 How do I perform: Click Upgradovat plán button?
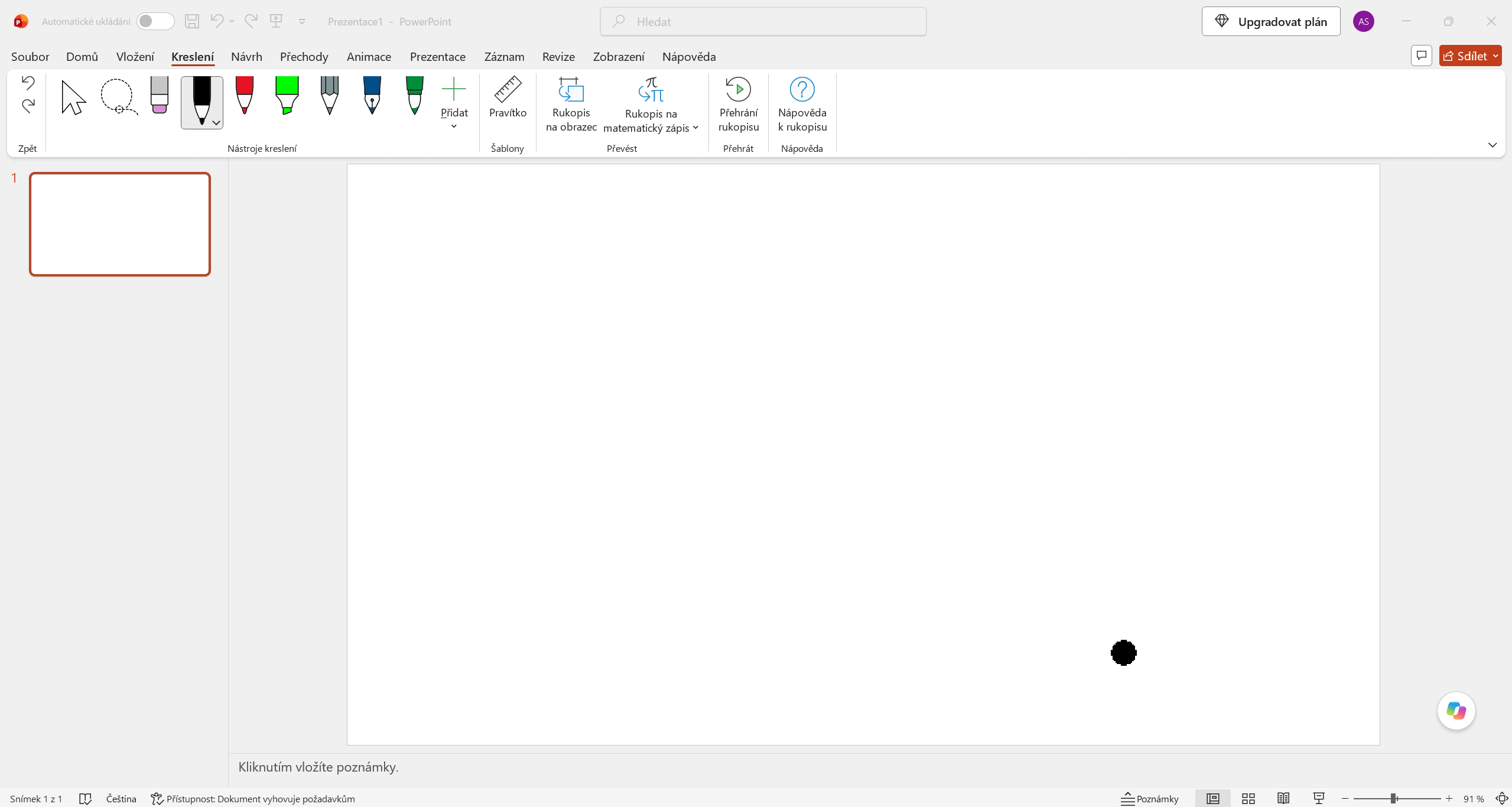(1271, 21)
